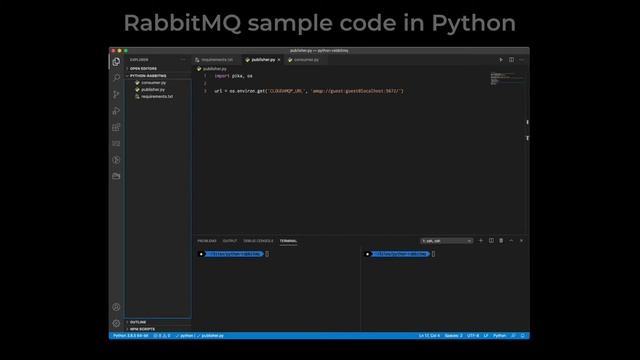640x360 pixels.
Task: Click the feedback icon in status bar
Action: [x=513, y=336]
